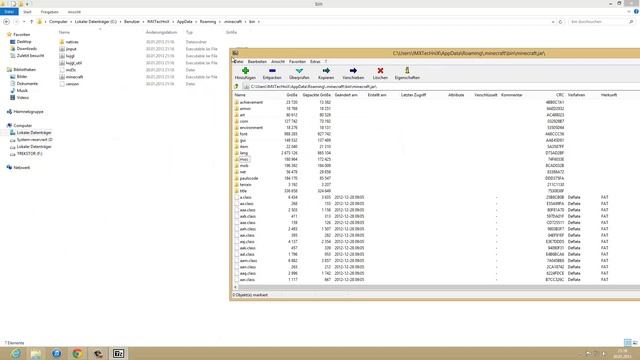This screenshot has height=360, width=640.
Task: Sort 7-Zip list by CRC column
Action: tap(560, 95)
